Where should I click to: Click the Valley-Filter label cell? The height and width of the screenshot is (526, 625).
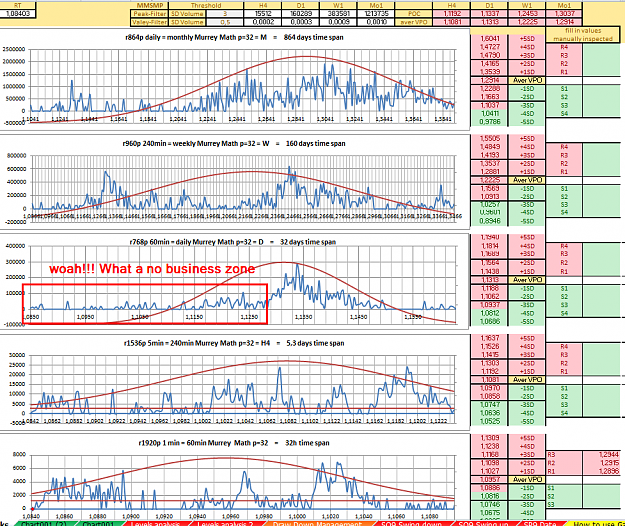149,22
